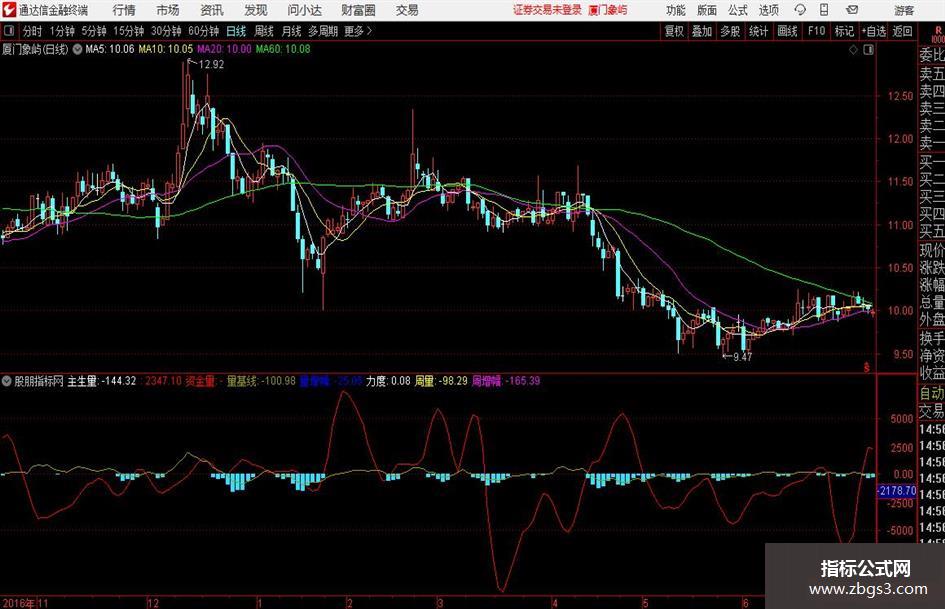Open the 市场 menu
This screenshot has height=609, width=945.
(x=168, y=10)
